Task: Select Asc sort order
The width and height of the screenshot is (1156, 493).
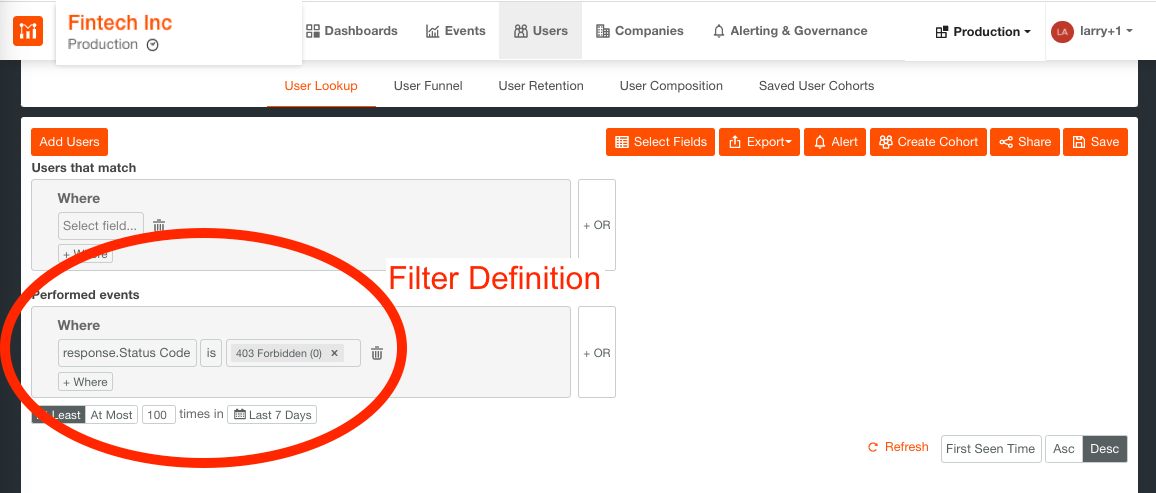Action: tap(1064, 449)
